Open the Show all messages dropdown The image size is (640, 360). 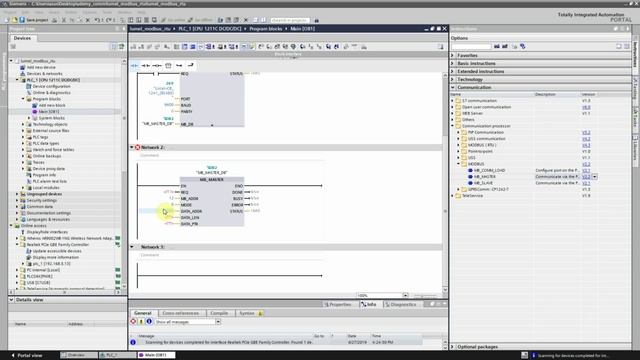pos(218,322)
